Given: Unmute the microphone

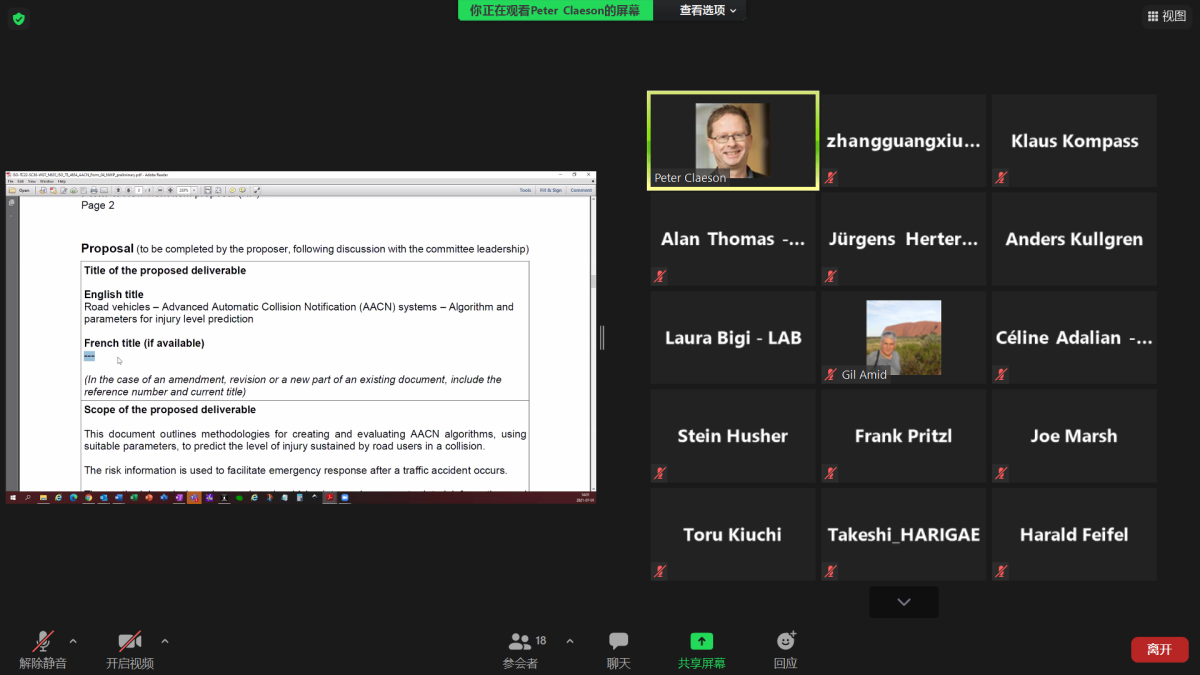Looking at the screenshot, I should (43, 642).
